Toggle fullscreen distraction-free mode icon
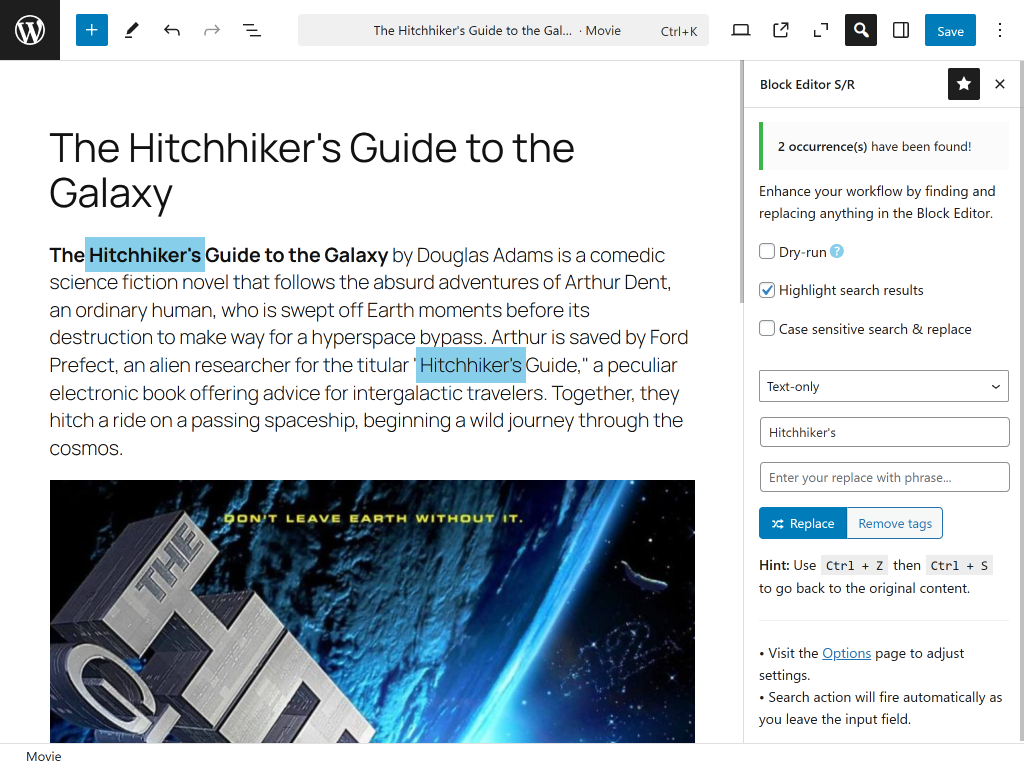This screenshot has height=768, width=1024. (821, 30)
